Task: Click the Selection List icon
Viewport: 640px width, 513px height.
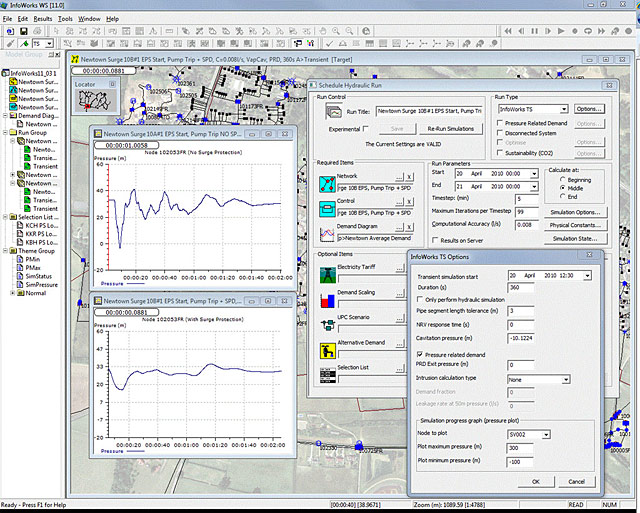Action: pyautogui.click(x=328, y=375)
